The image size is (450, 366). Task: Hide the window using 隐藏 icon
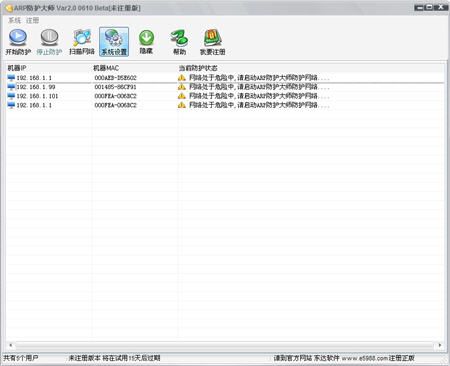146,42
